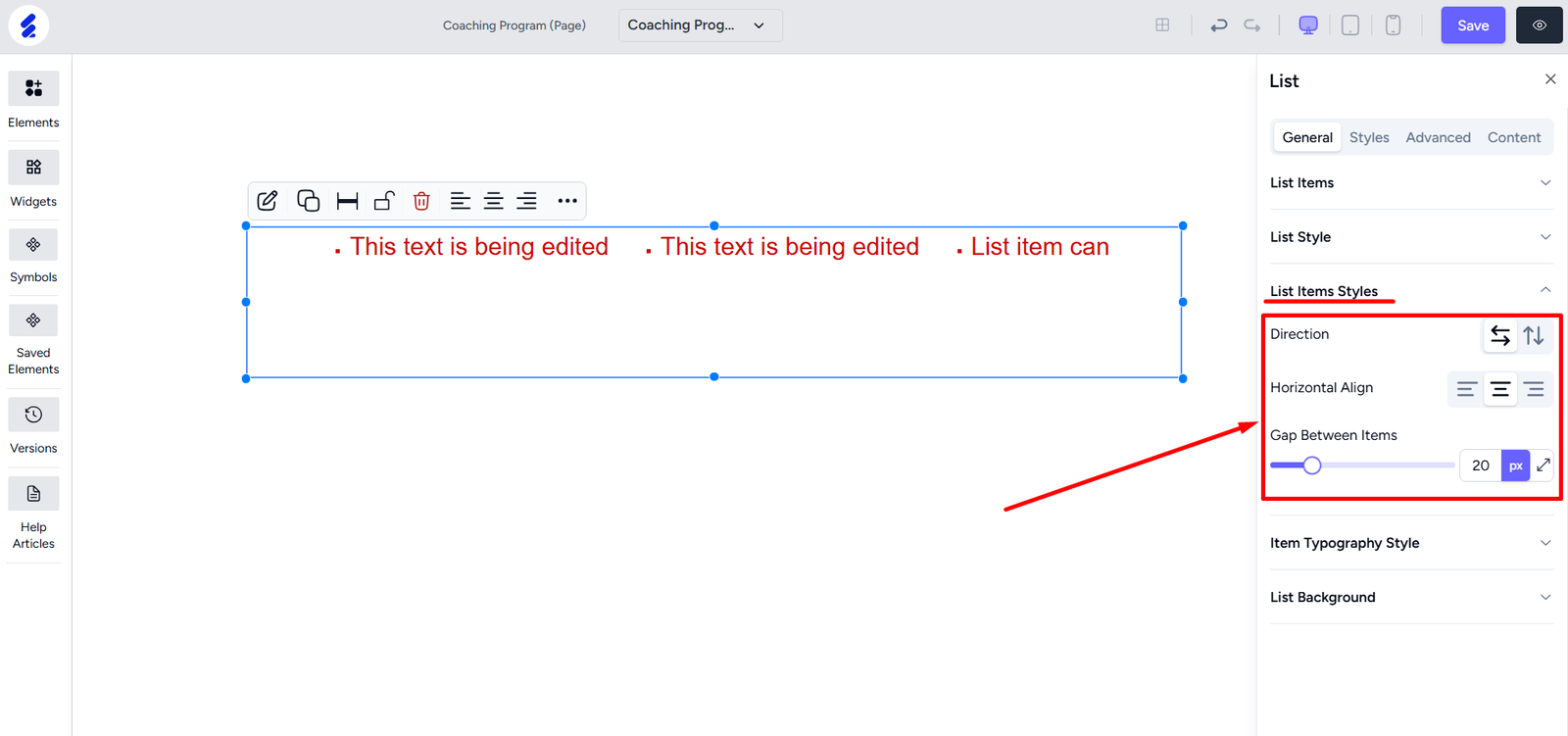The width and height of the screenshot is (1568, 736).
Task: Open more options three-dot menu
Action: pyautogui.click(x=567, y=201)
